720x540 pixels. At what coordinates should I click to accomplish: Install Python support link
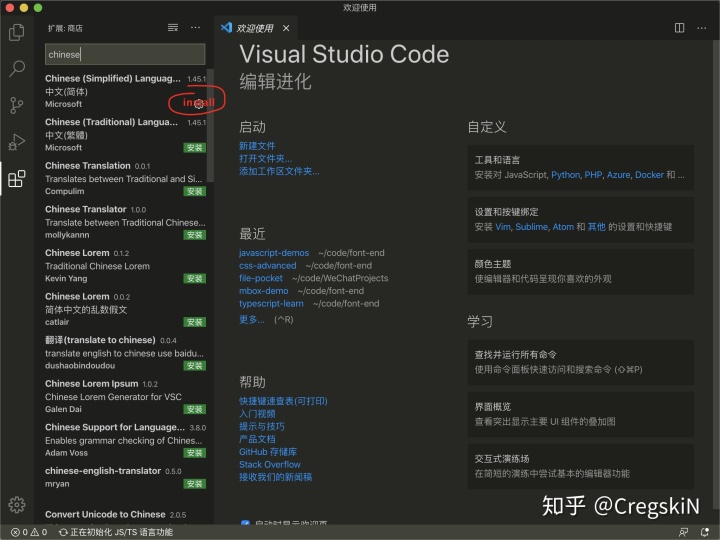click(x=565, y=175)
